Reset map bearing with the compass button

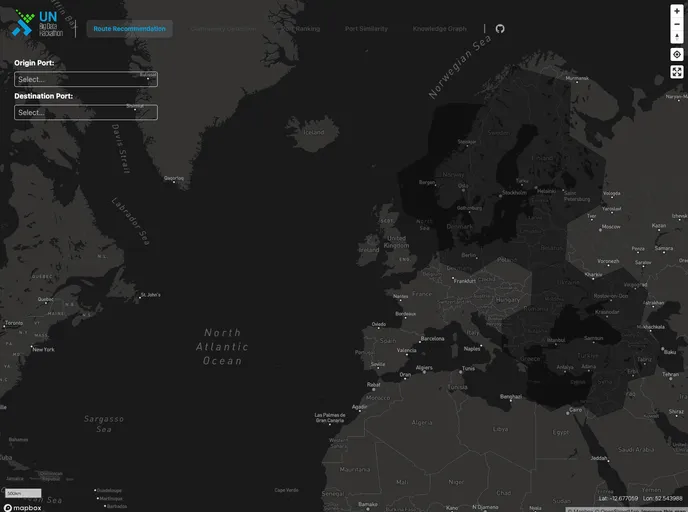coord(677,37)
